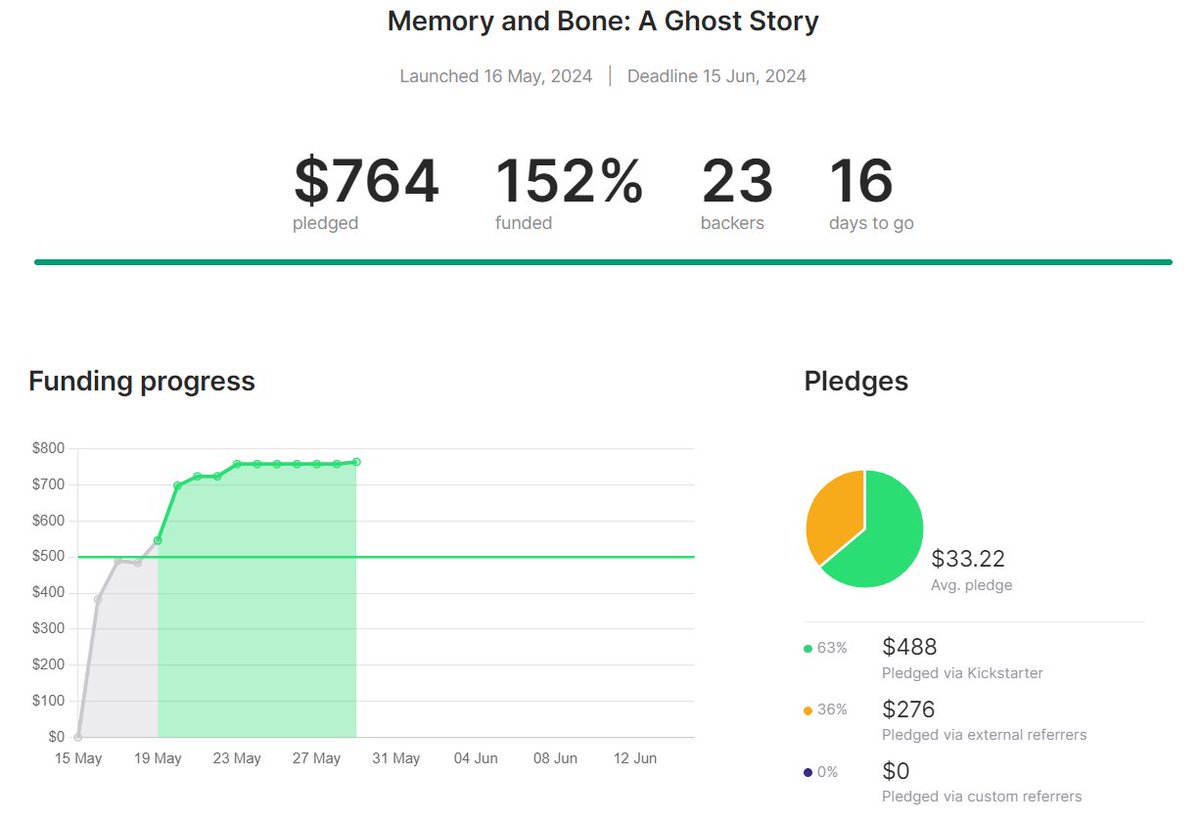Click the Funding progress heading
1200x822 pixels.
click(x=142, y=381)
